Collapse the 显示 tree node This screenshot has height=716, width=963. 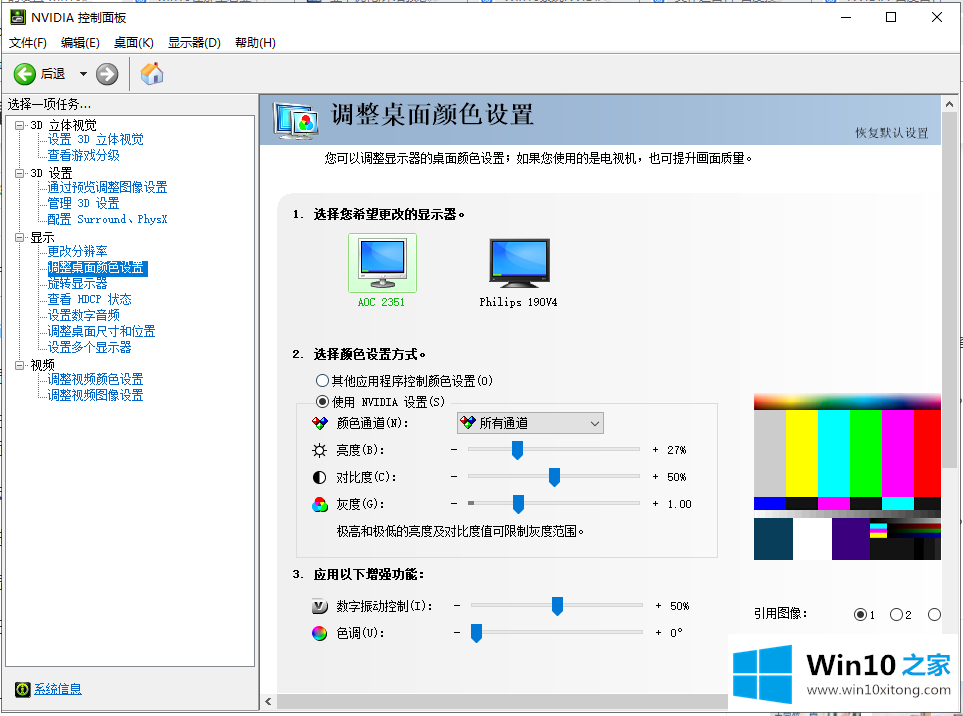pos(20,237)
